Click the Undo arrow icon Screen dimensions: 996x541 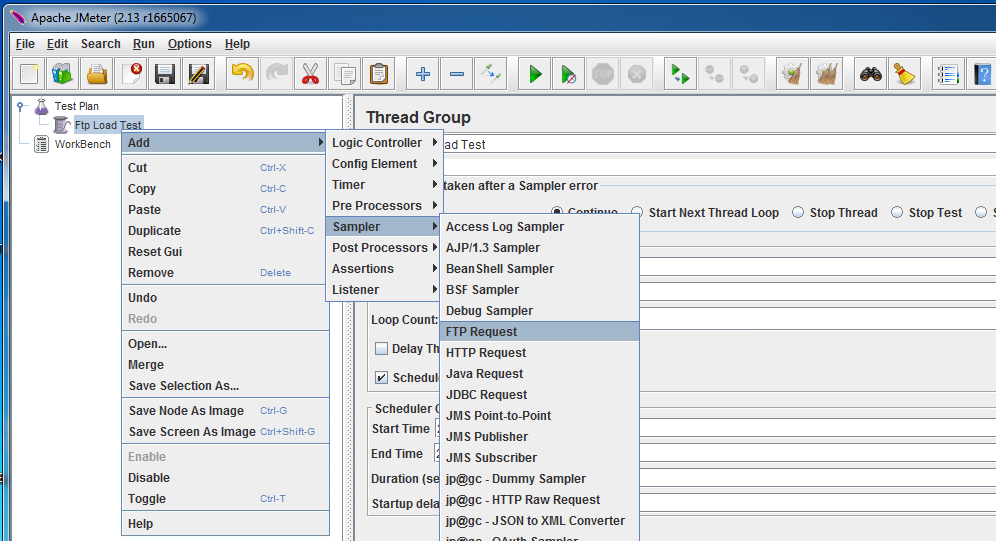242,74
